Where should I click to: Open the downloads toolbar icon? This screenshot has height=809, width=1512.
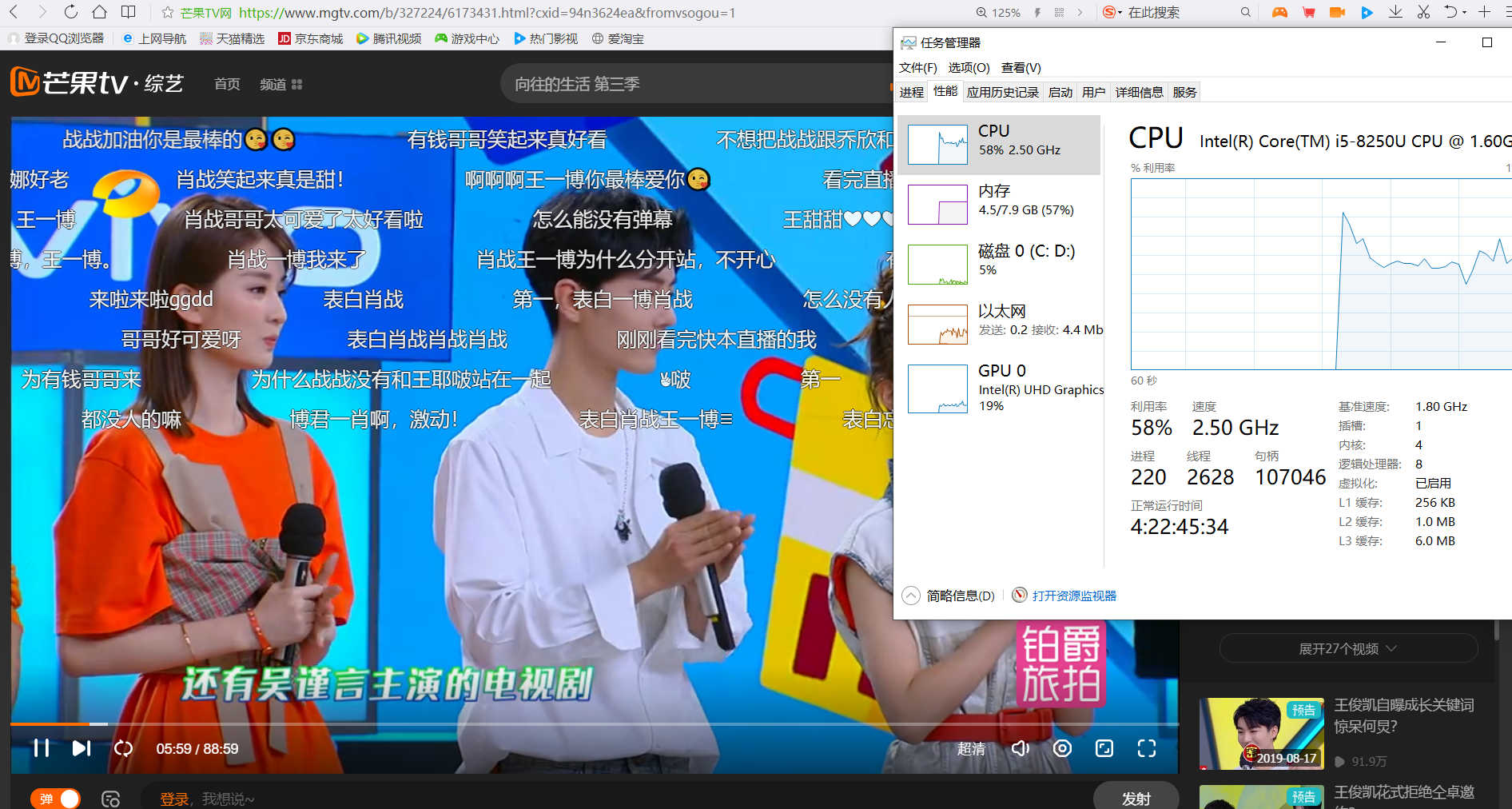pos(1395,12)
